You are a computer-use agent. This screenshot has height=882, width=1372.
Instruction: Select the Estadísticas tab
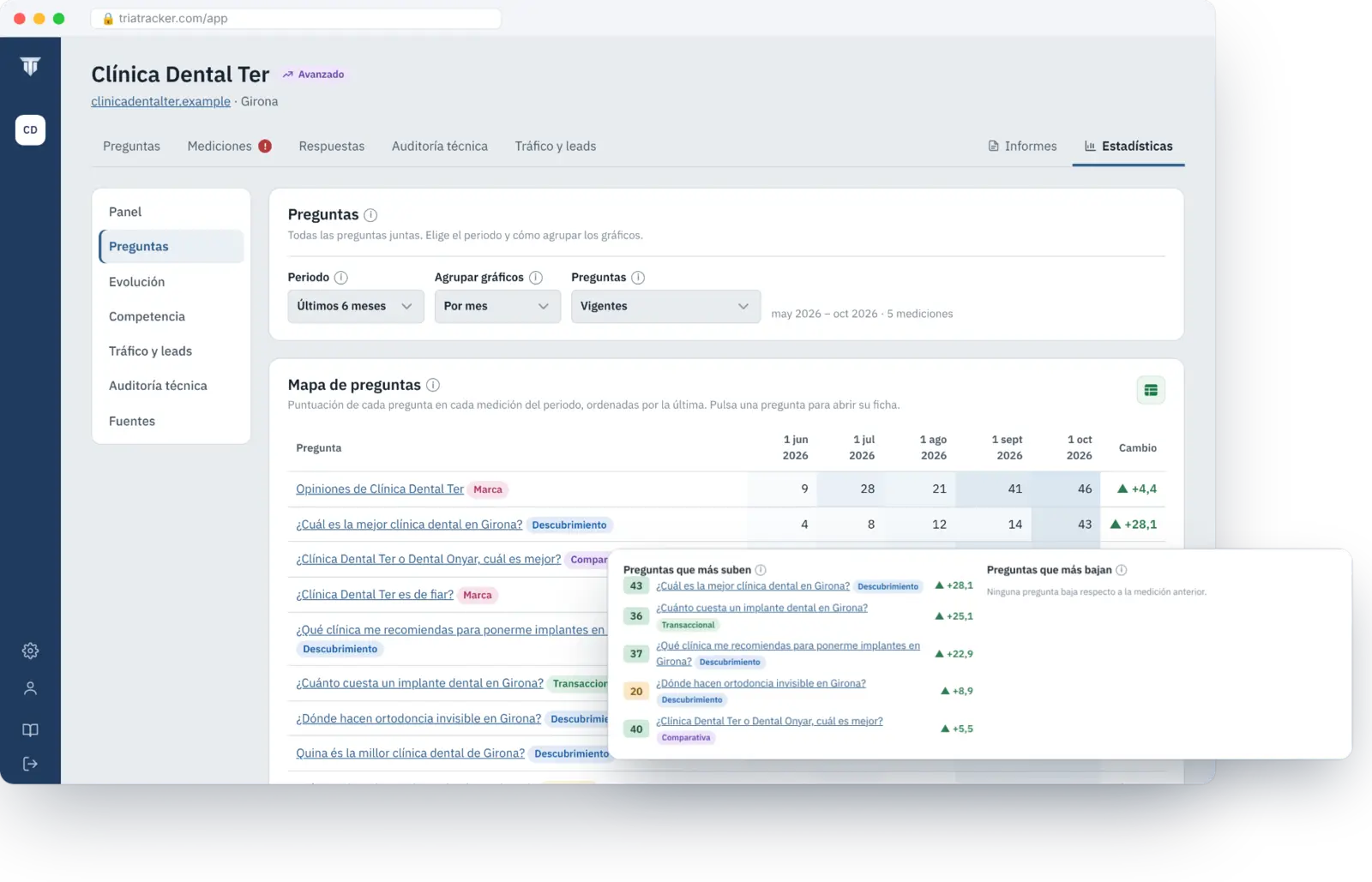1128,147
